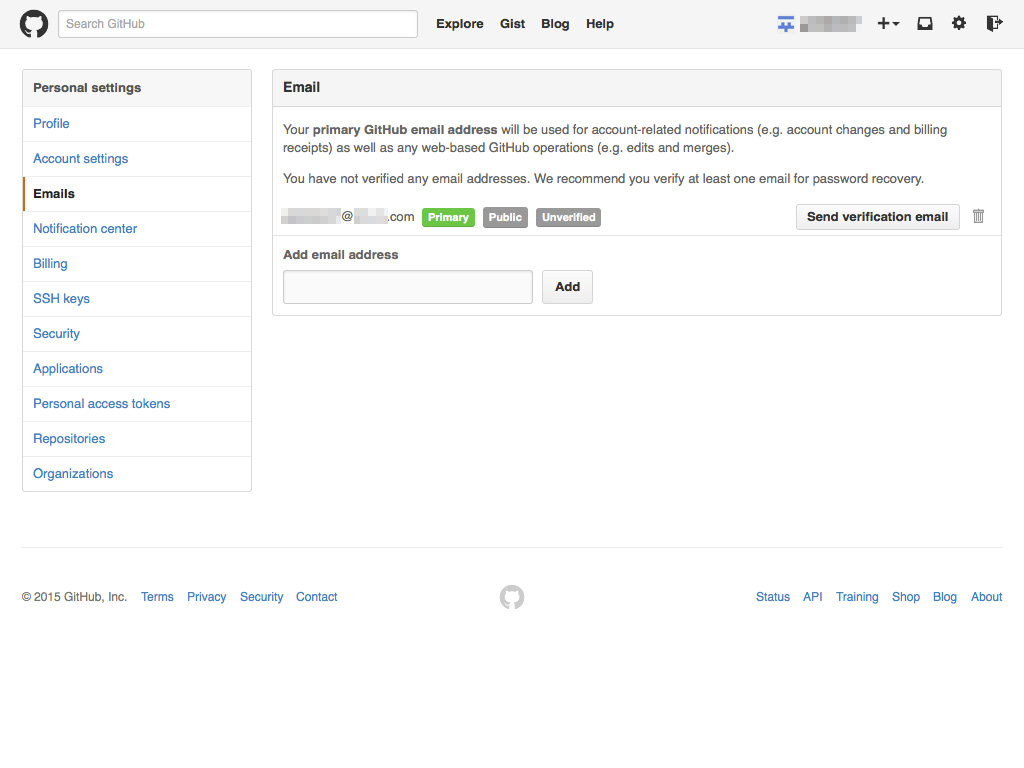The width and height of the screenshot is (1024, 768).
Task: Click the Add button for a new email
Action: 567,287
